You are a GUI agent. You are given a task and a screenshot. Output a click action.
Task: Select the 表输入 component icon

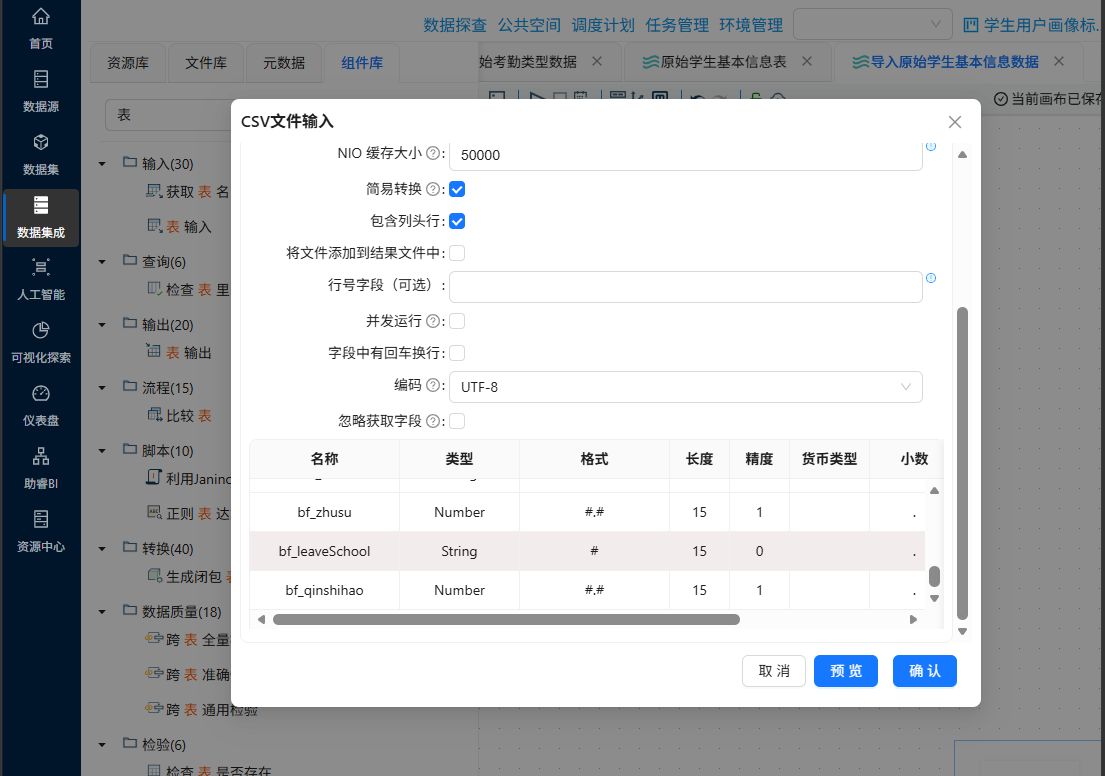(154, 226)
